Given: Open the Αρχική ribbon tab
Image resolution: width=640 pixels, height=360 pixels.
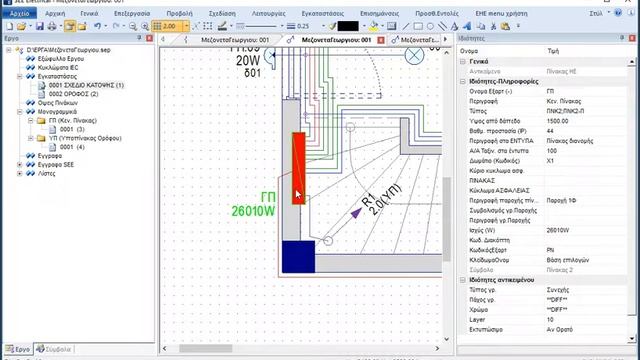Looking at the screenshot, I should [x=55, y=13].
